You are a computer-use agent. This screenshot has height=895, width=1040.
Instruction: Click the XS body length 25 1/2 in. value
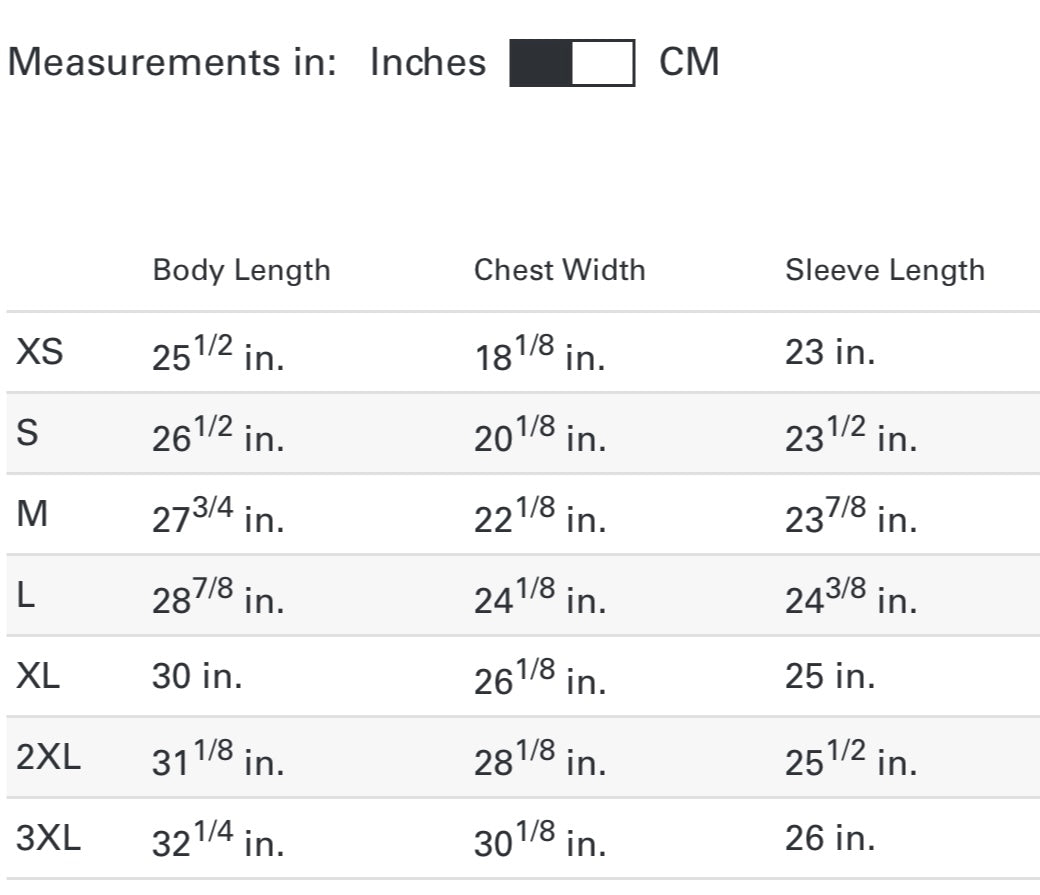pyautogui.click(x=218, y=356)
